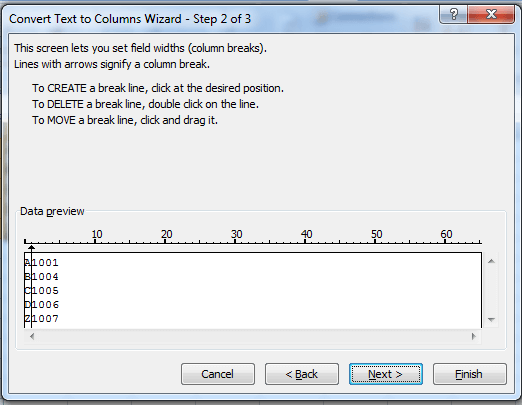Click the preview scroll up arrow
Image resolution: width=522 pixels, height=405 pixels.
click(x=491, y=261)
